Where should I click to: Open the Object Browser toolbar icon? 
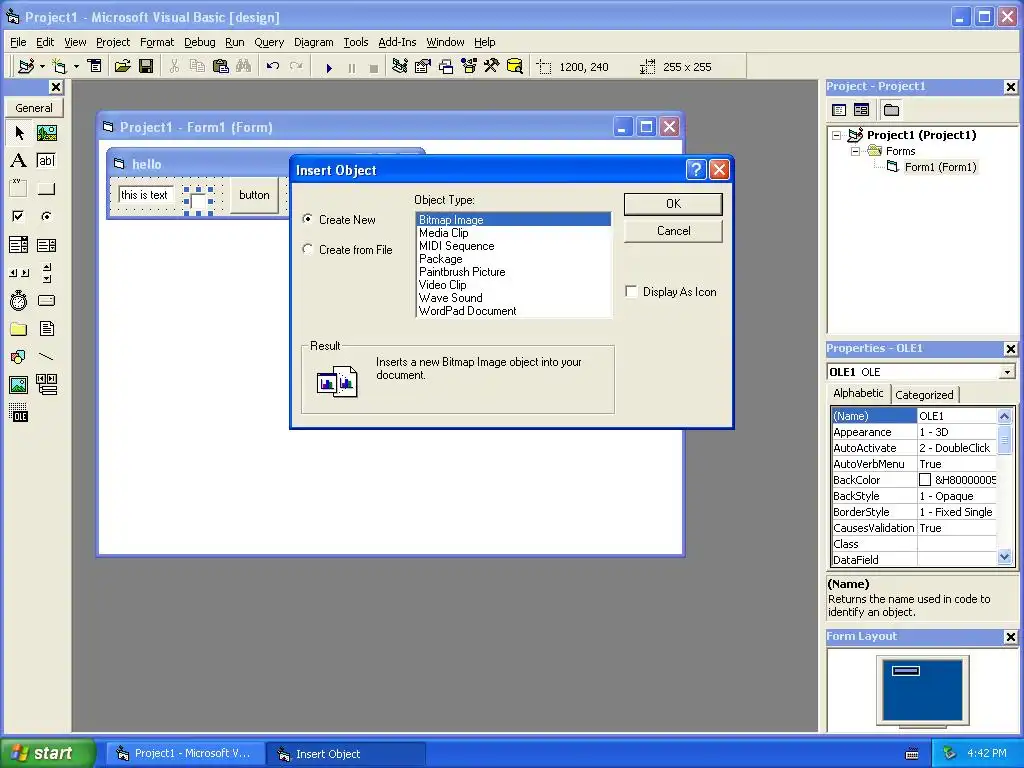(x=470, y=66)
